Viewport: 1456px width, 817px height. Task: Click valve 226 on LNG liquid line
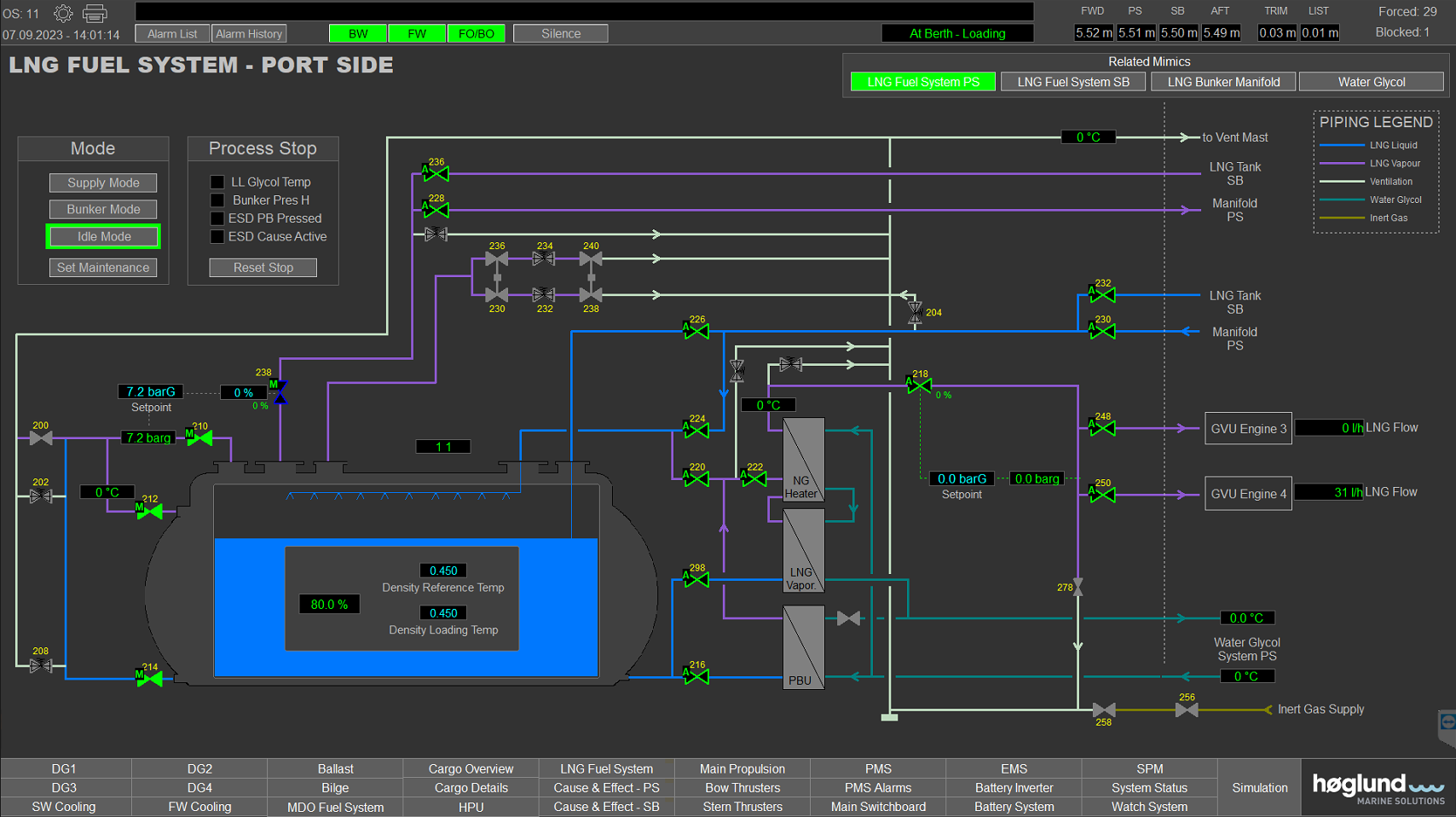696,332
